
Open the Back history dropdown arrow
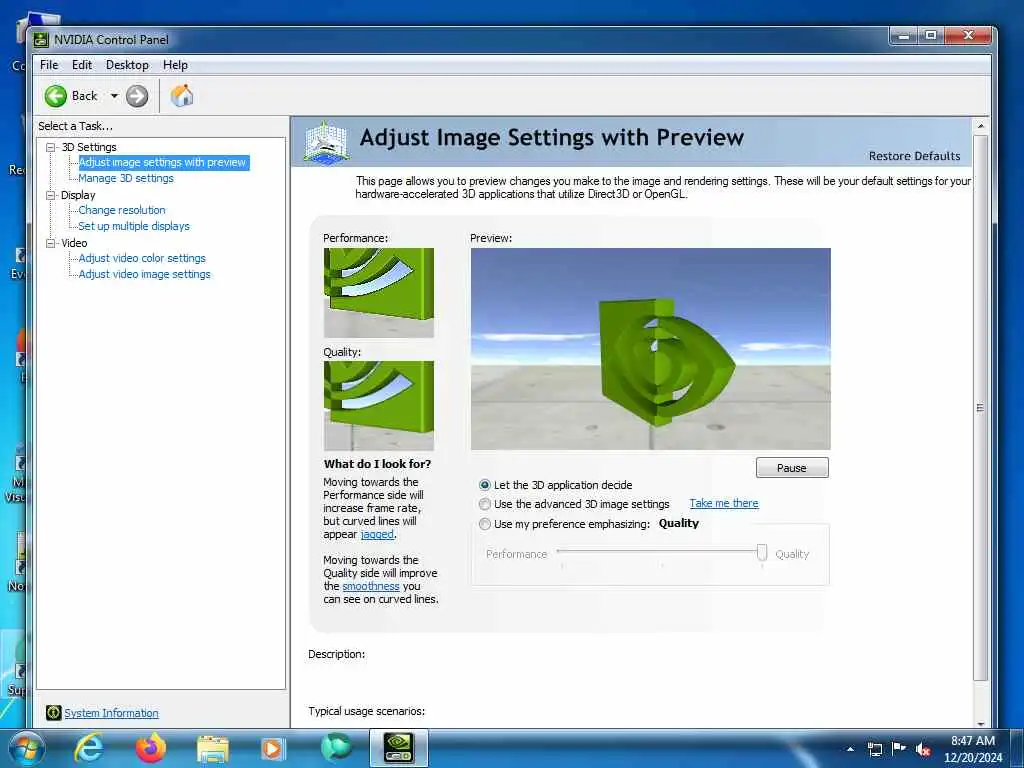(x=114, y=96)
